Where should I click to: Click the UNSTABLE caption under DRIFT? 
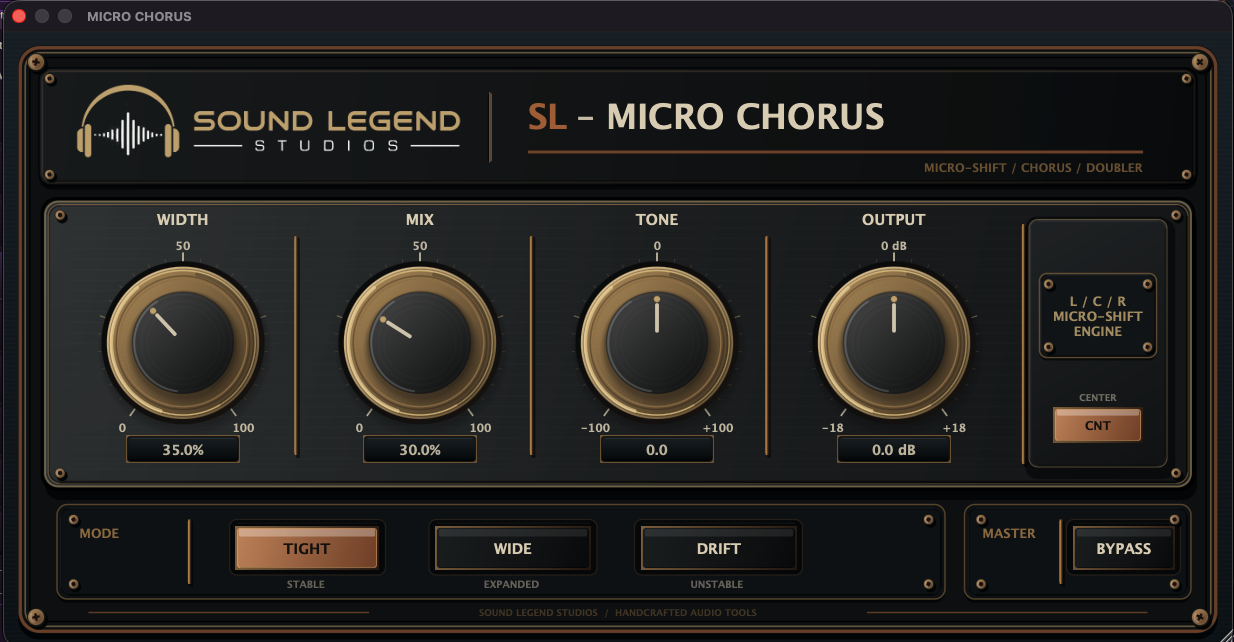(717, 584)
